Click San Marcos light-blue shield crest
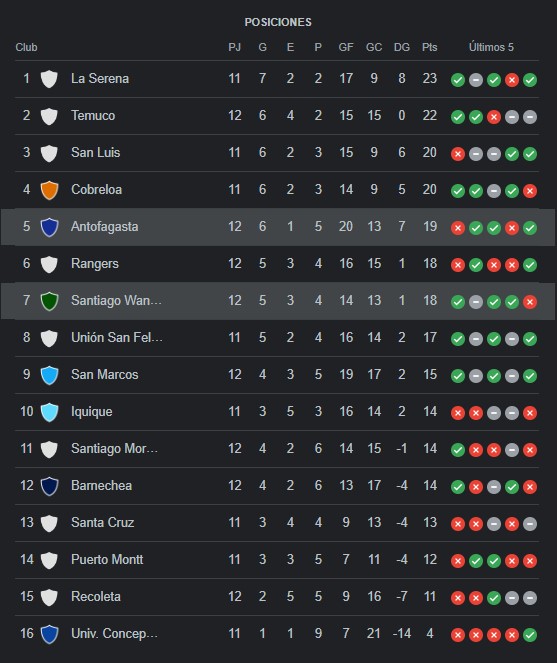 pyautogui.click(x=49, y=375)
